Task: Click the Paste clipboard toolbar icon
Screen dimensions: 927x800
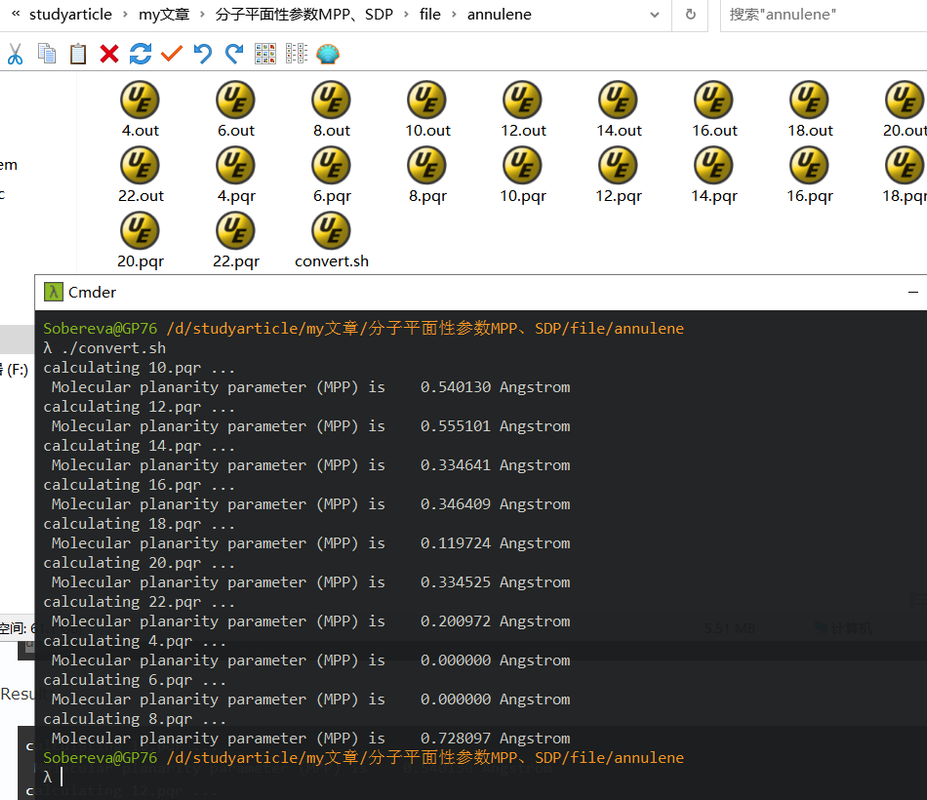Action: (78, 54)
